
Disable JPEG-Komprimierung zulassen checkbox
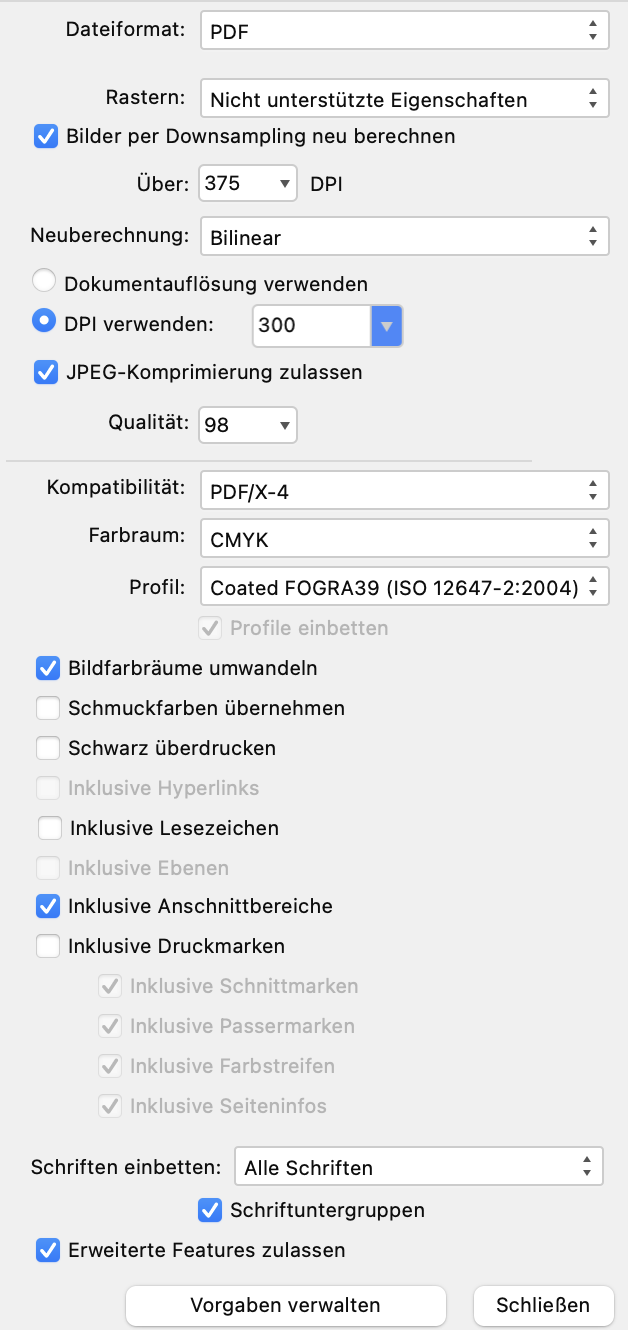tap(46, 372)
